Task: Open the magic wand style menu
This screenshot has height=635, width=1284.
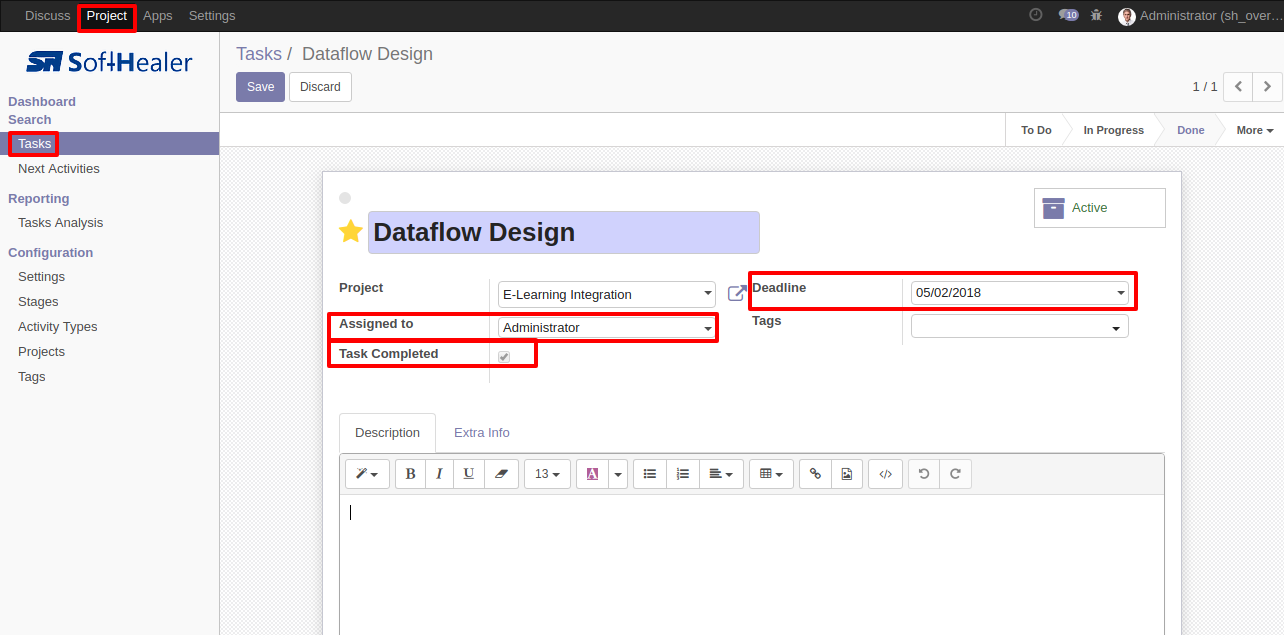Action: coord(367,474)
